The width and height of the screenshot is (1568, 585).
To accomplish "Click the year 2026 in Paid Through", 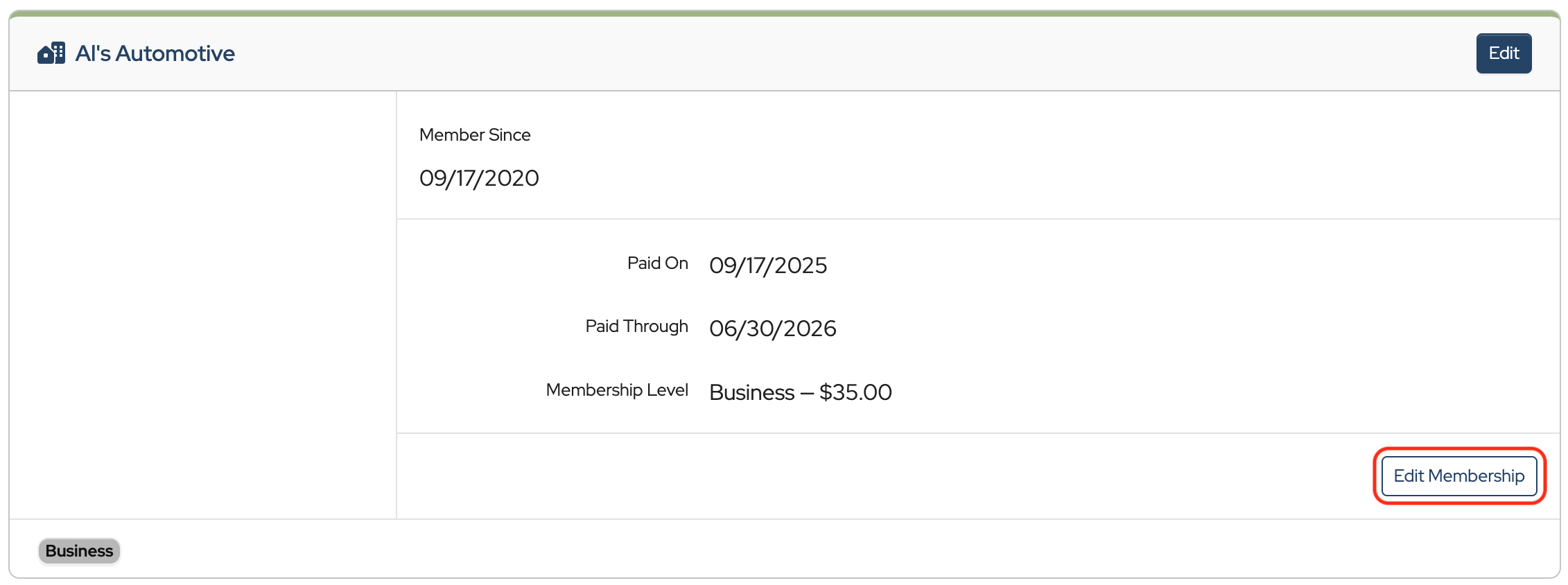I will click(810, 329).
